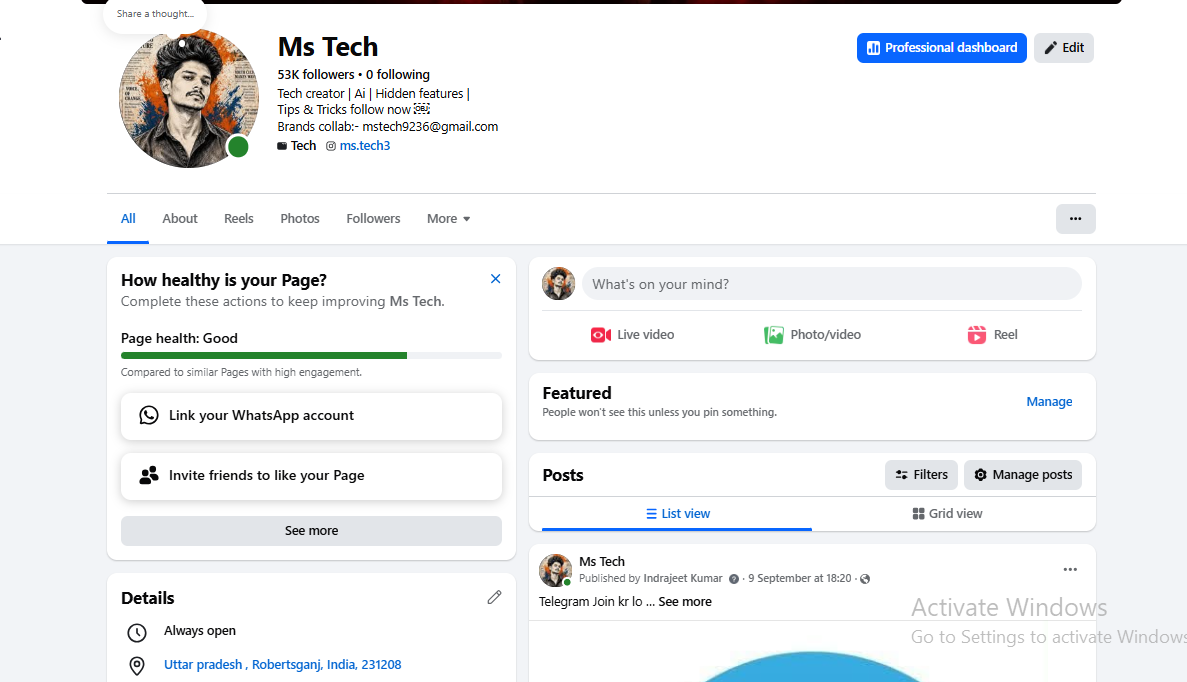Image resolution: width=1187 pixels, height=682 pixels.
Task: Open the ms.tech3 Instagram link
Action: coord(364,145)
